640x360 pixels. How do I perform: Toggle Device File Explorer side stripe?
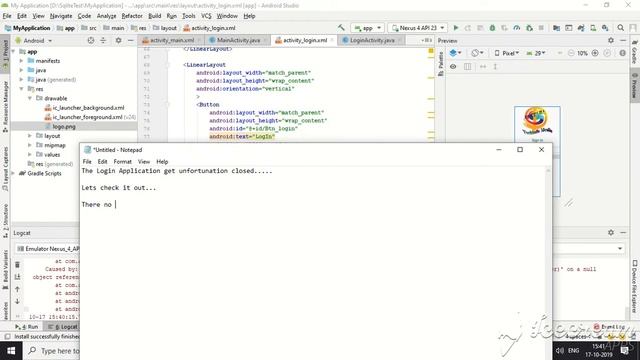(x=635, y=287)
